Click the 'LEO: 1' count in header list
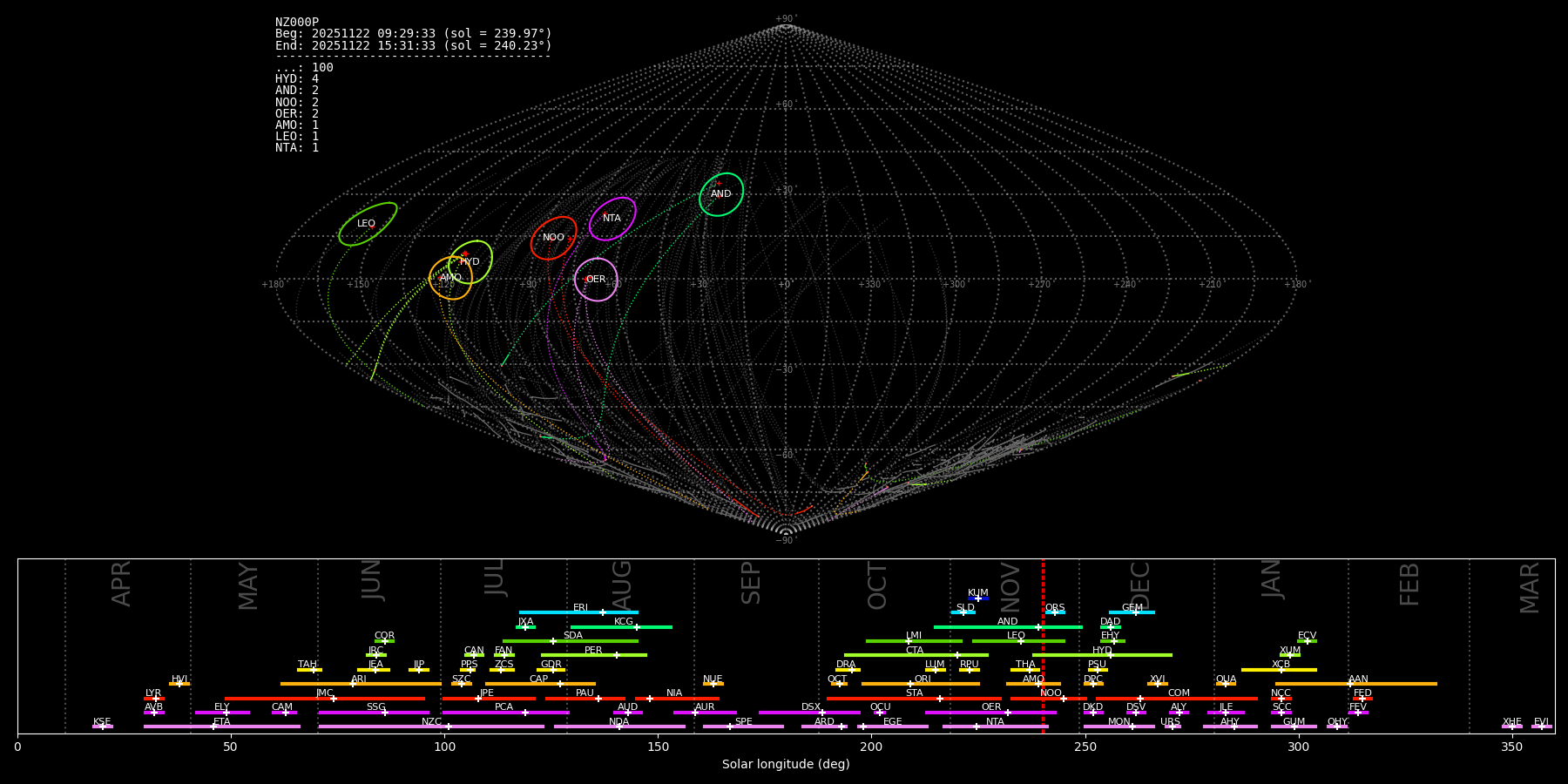 tap(297, 136)
